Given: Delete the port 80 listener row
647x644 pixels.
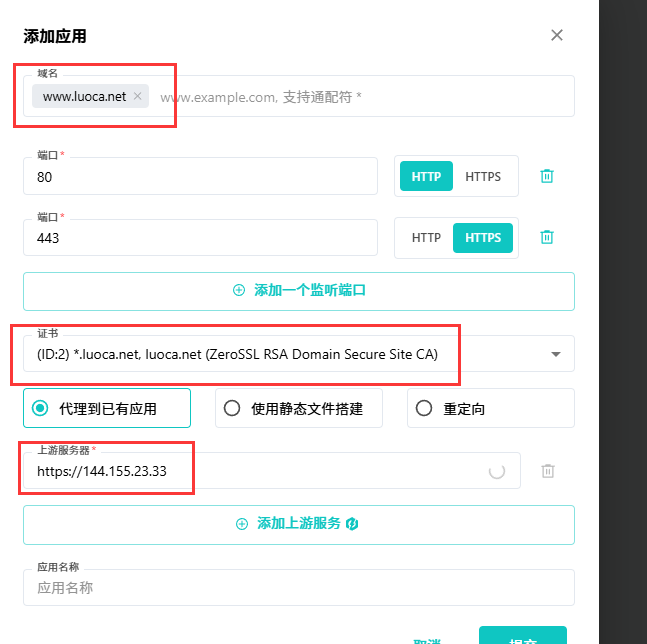Looking at the screenshot, I should click(x=547, y=176).
